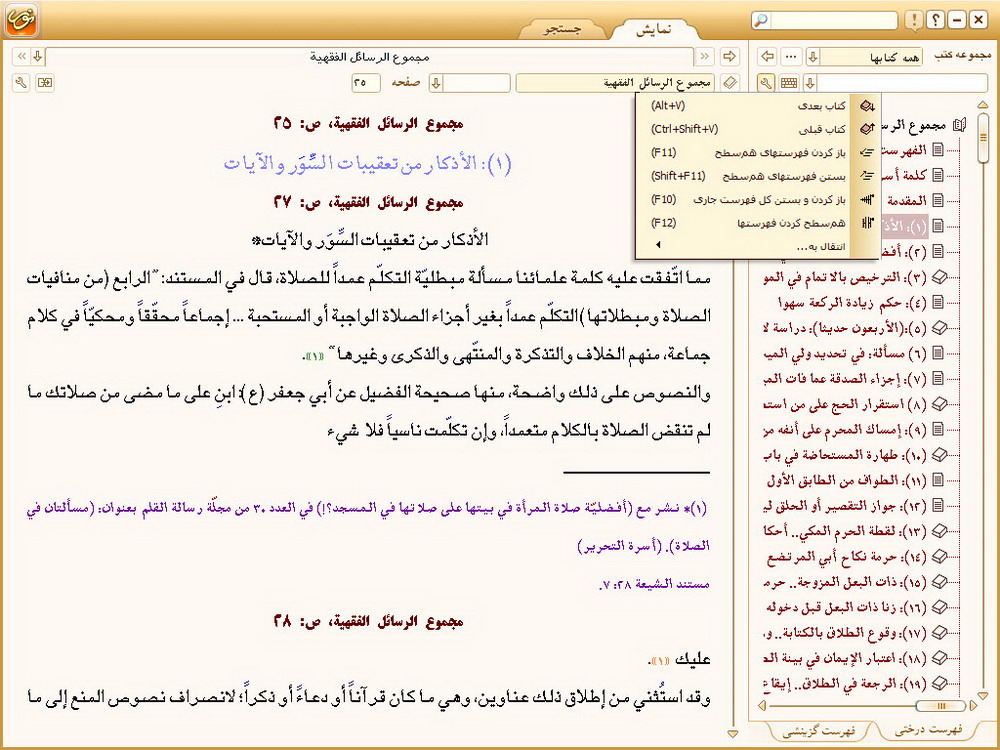Click the vertical scrollbar thumb of the index tree
1000x750 pixels.
tap(983, 138)
